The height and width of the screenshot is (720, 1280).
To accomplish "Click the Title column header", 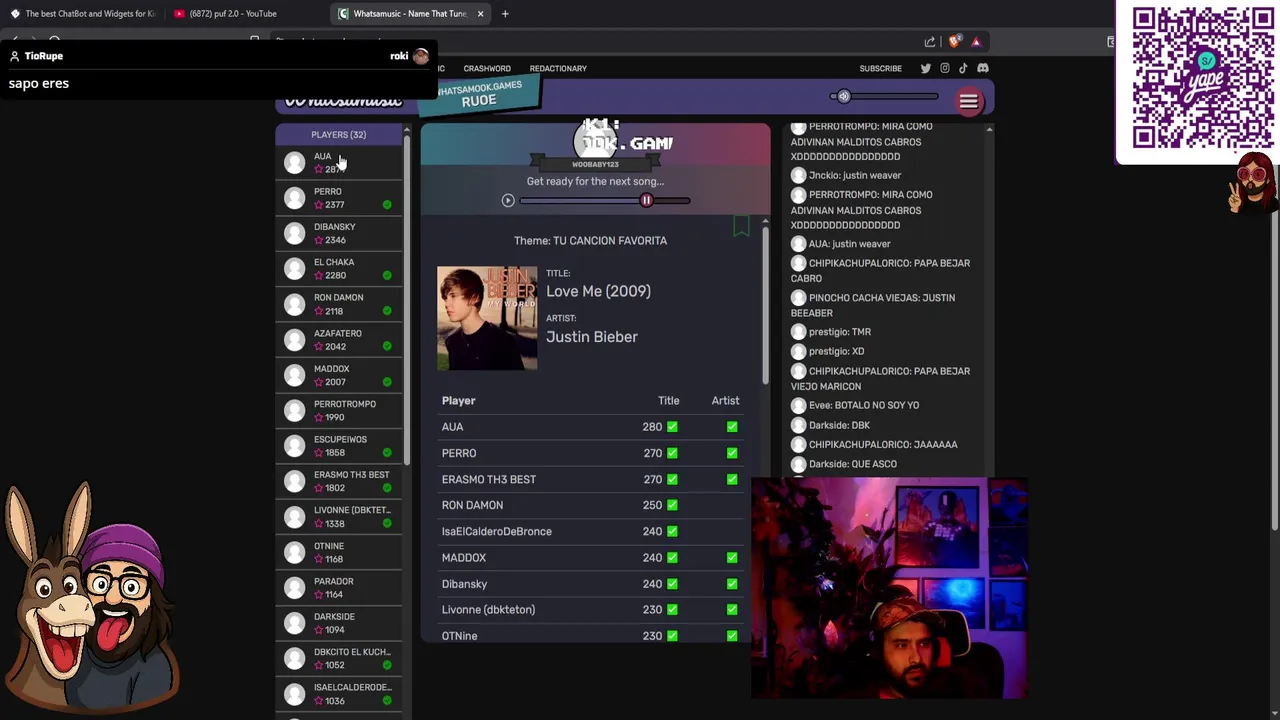I will pyautogui.click(x=668, y=401).
